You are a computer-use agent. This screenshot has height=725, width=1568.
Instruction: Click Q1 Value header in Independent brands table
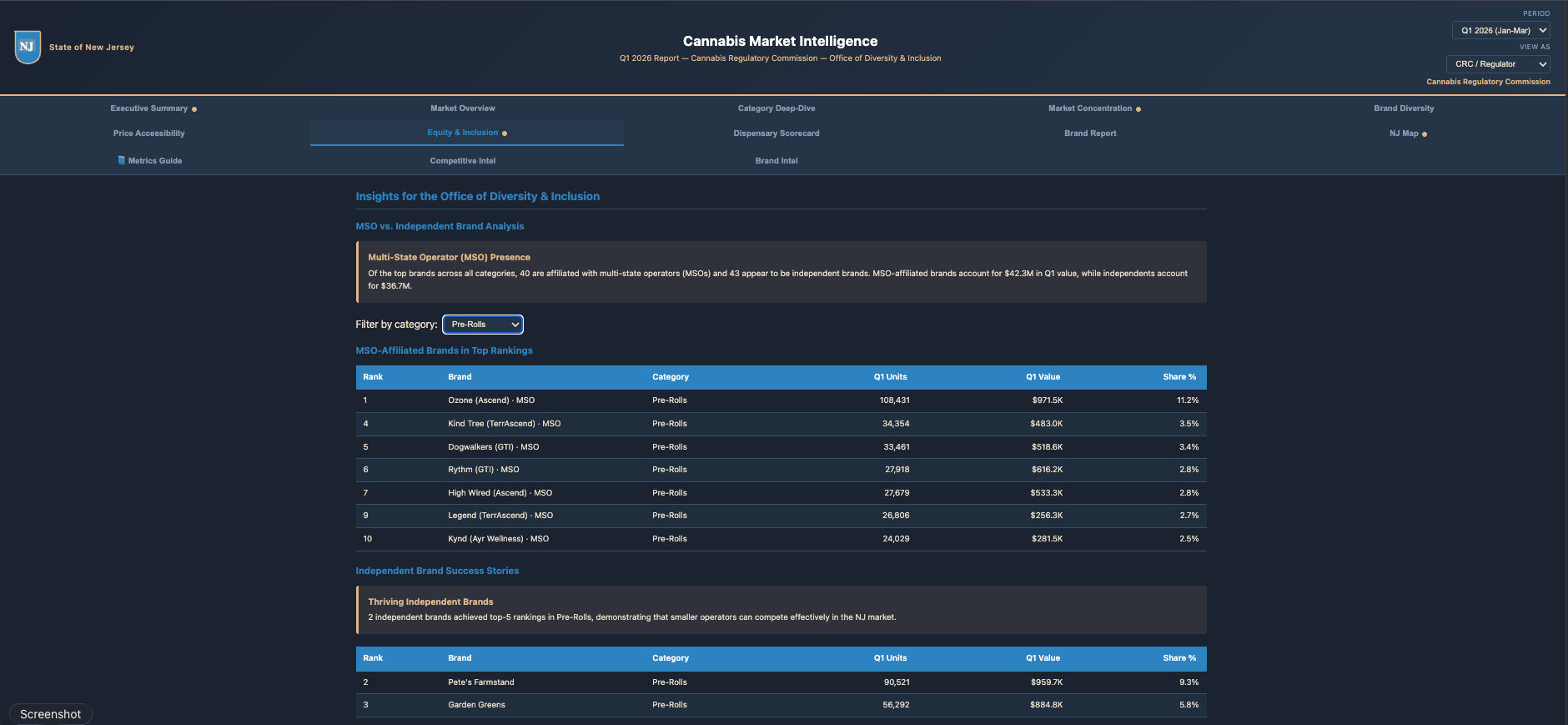click(1043, 658)
